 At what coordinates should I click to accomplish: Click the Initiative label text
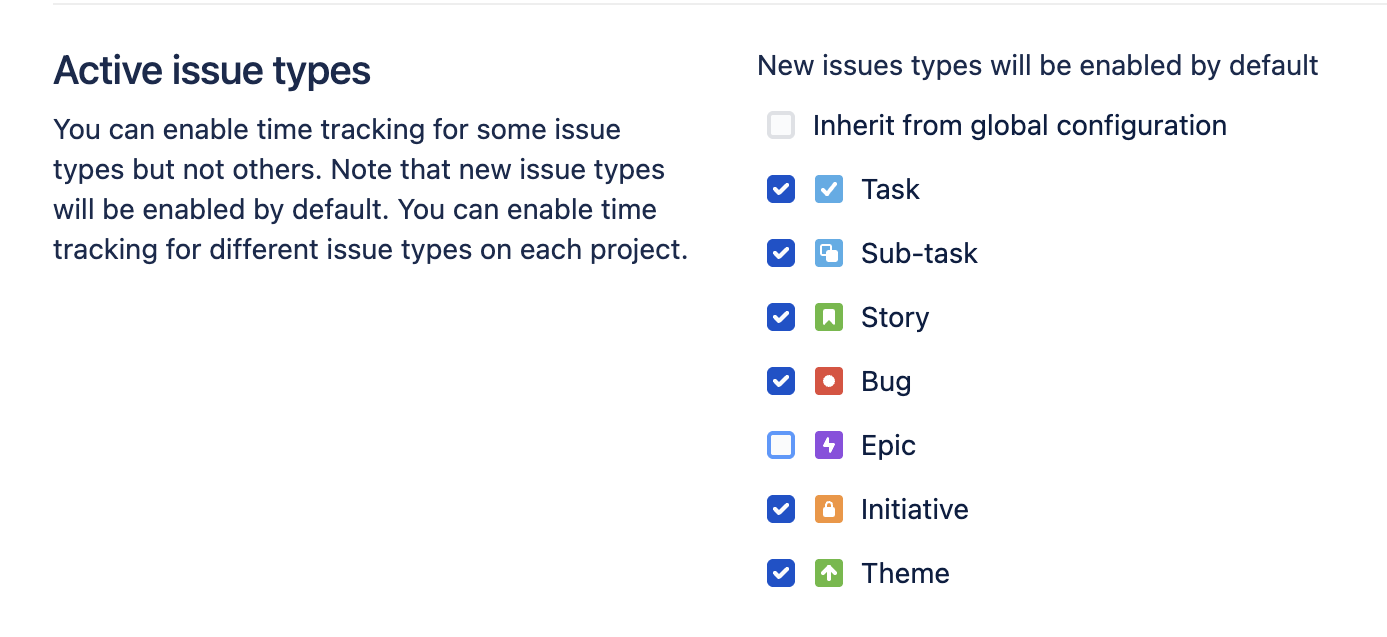pyautogui.click(x=914, y=509)
